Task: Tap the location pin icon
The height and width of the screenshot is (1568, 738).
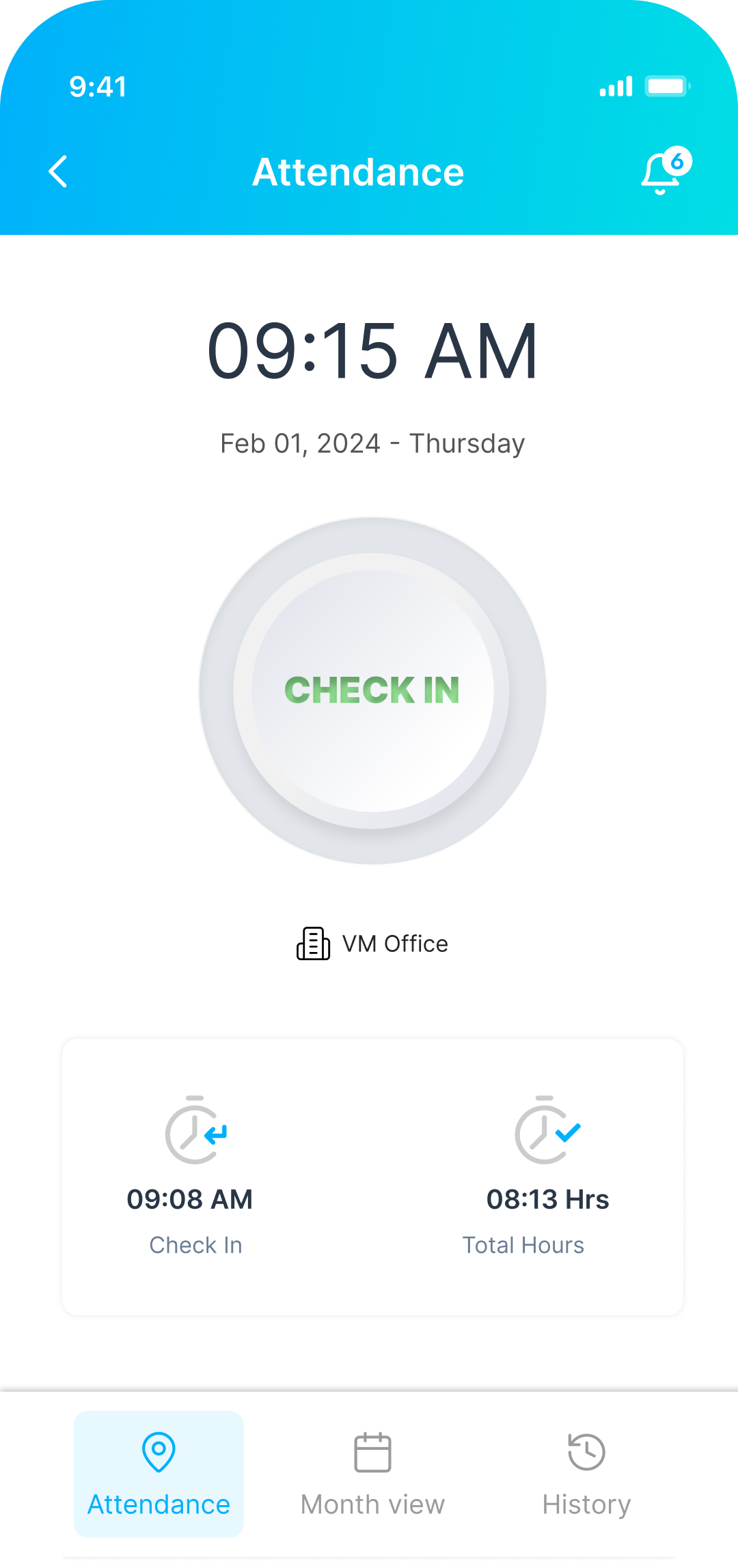Action: 159,1451
